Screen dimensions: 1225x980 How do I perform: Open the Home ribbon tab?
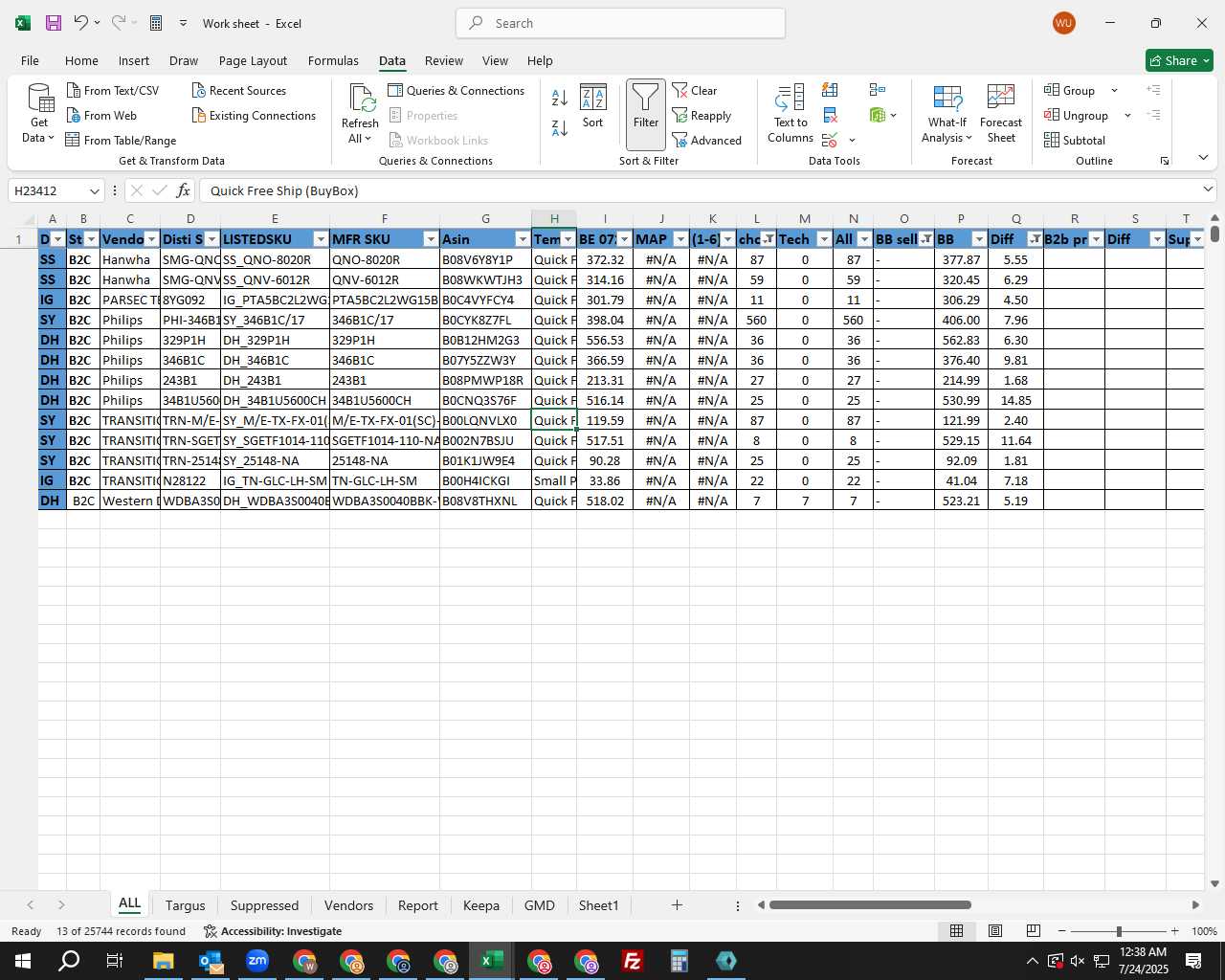coord(81,60)
